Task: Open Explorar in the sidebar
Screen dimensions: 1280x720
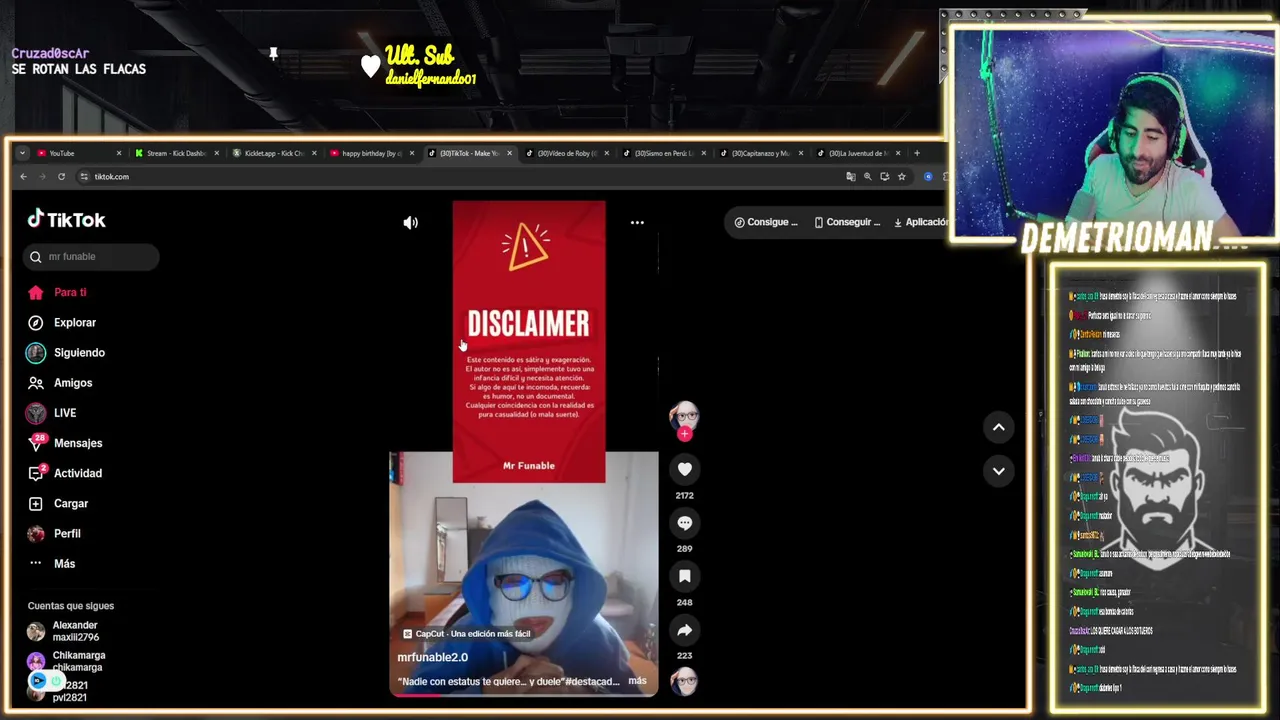Action: [61, 323]
